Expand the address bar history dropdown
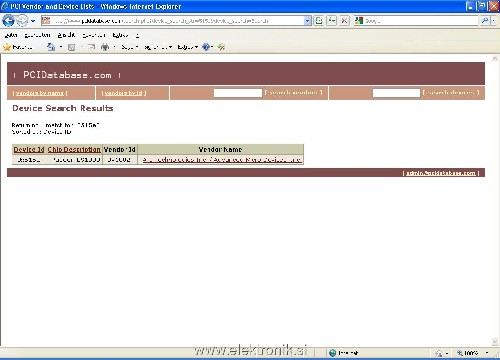This screenshot has height=360, width=500. click(307, 21)
